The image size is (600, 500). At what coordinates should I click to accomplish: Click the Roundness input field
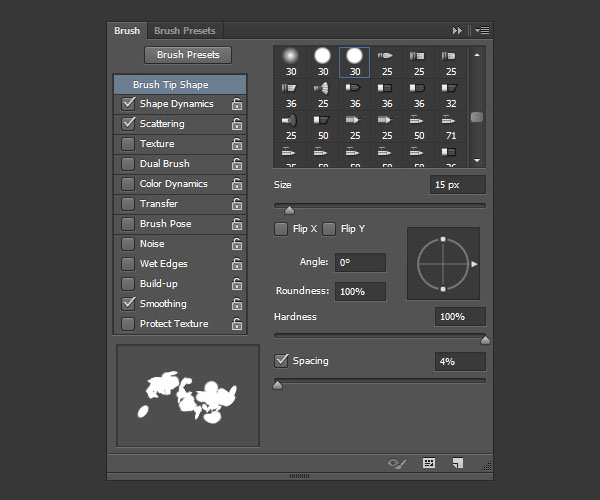(360, 292)
